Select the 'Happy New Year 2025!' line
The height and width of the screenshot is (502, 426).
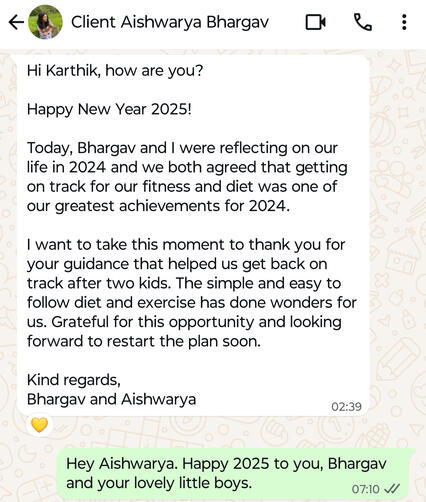(x=109, y=109)
